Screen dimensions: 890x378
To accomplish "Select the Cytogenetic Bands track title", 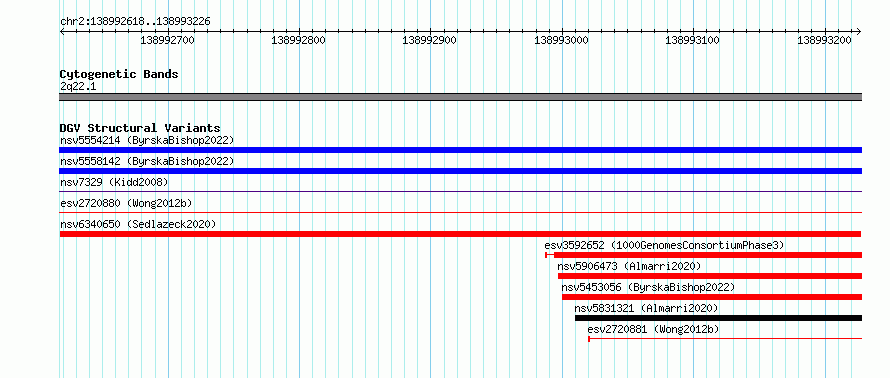I will (119, 74).
